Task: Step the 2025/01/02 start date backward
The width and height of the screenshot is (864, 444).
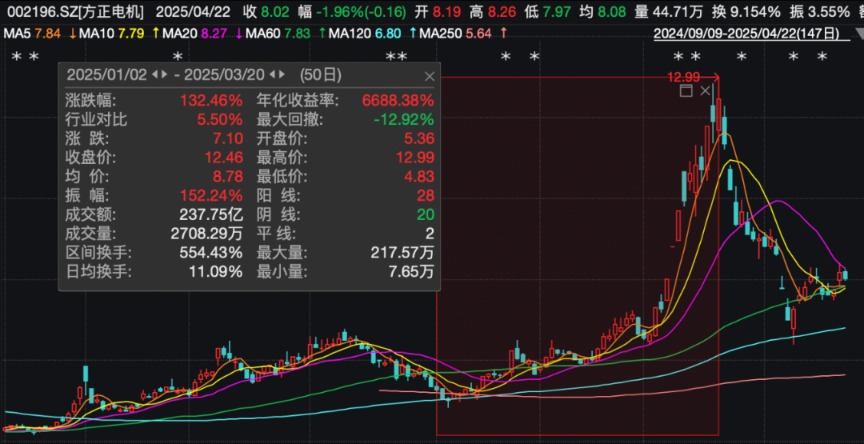Action: point(155,75)
